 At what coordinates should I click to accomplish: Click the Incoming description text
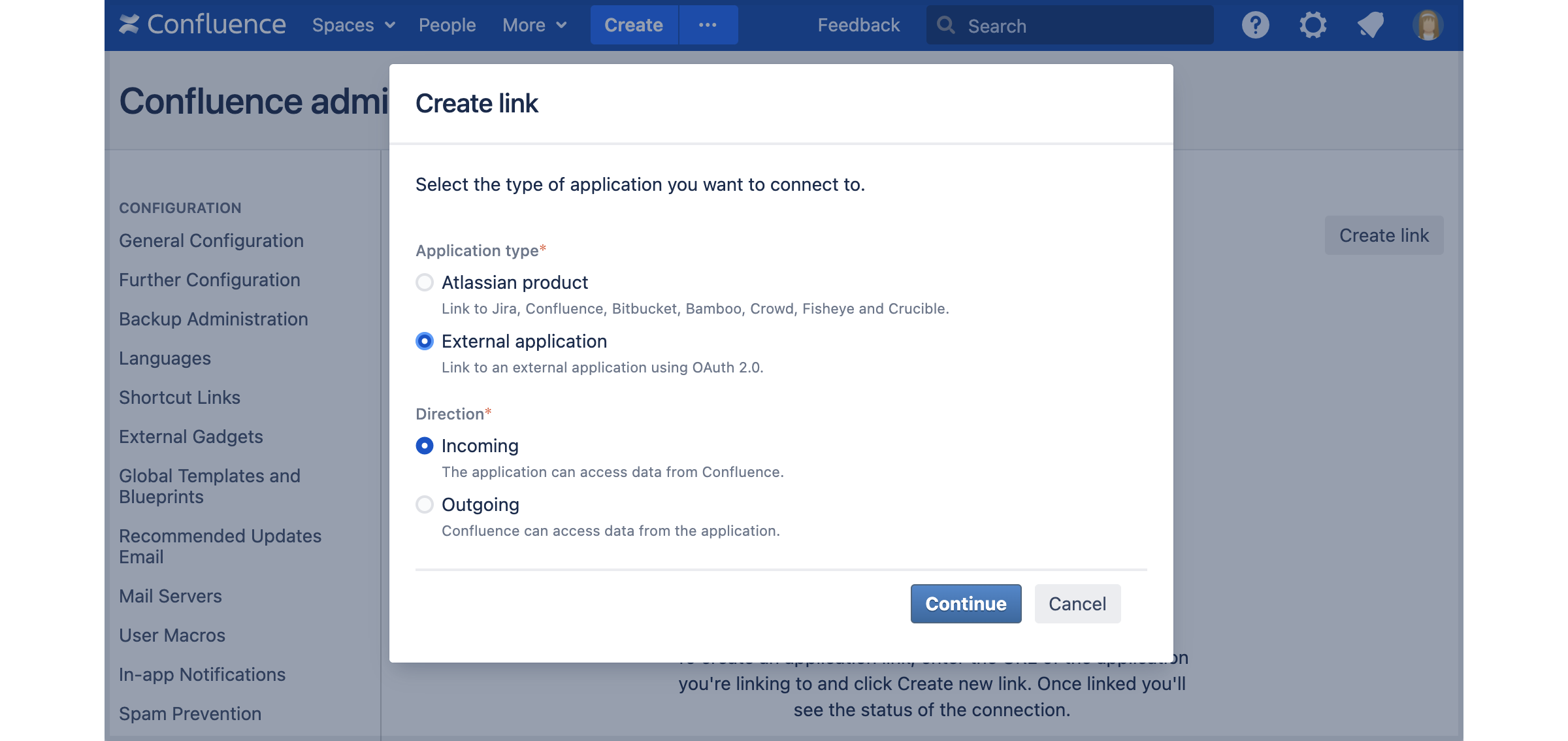[613, 472]
